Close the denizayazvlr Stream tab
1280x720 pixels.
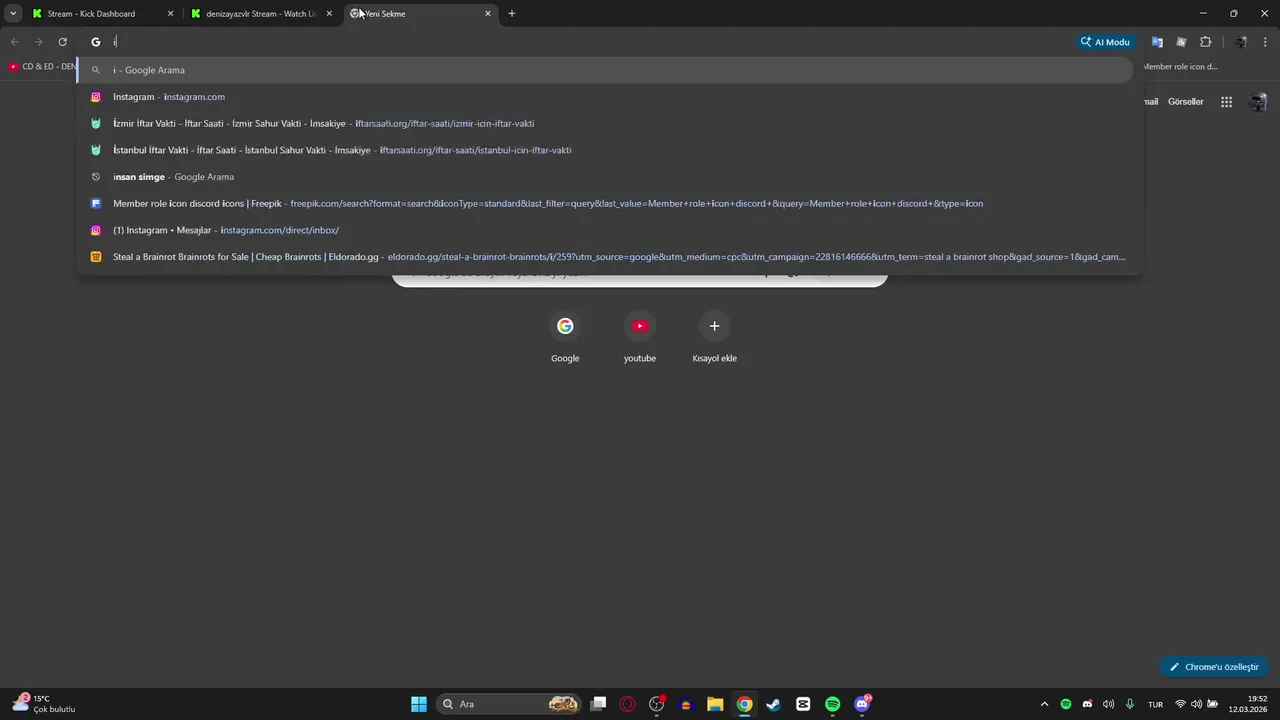(x=329, y=14)
